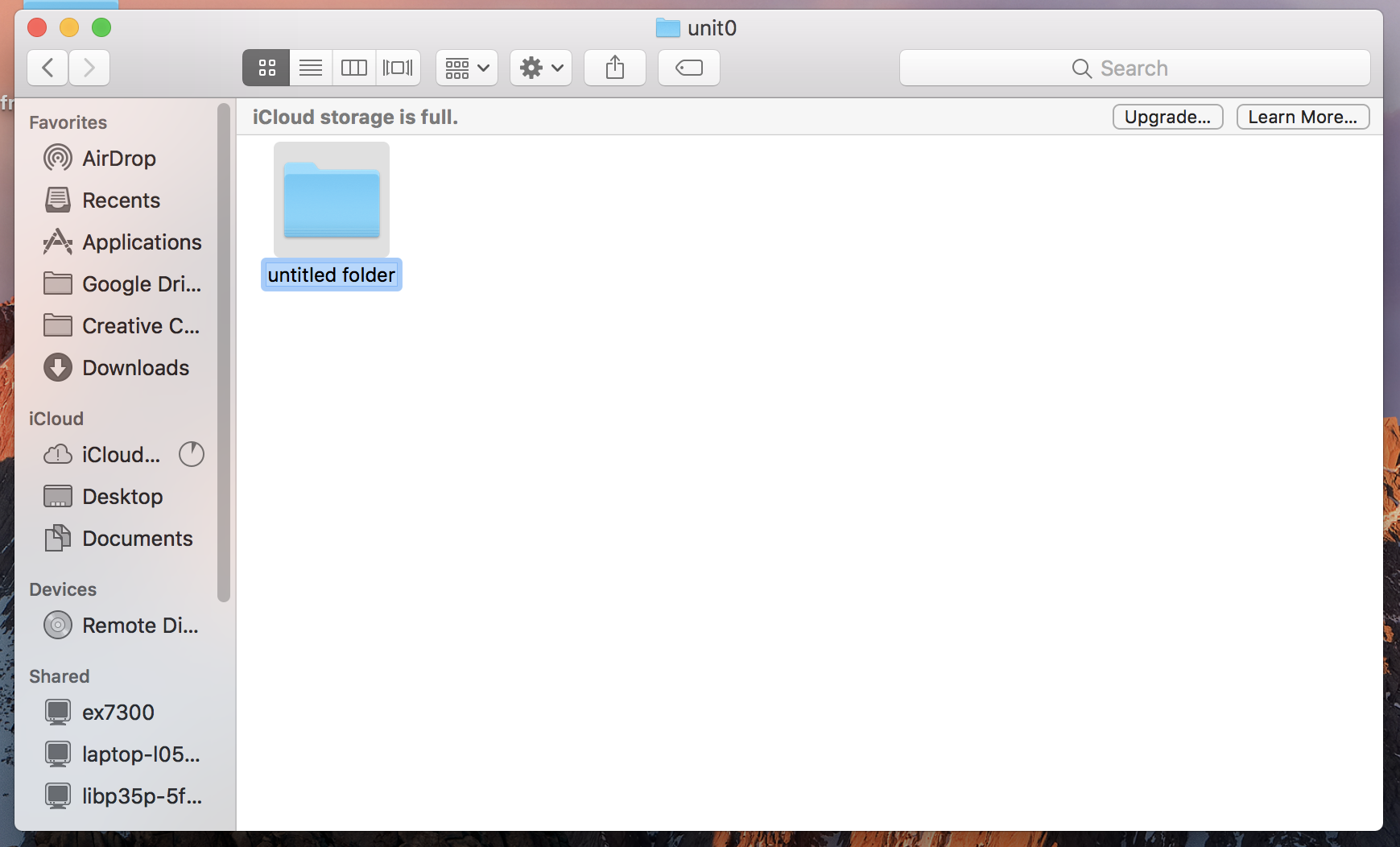
Task: Open the Downloads folder in sidebar
Action: (x=135, y=368)
